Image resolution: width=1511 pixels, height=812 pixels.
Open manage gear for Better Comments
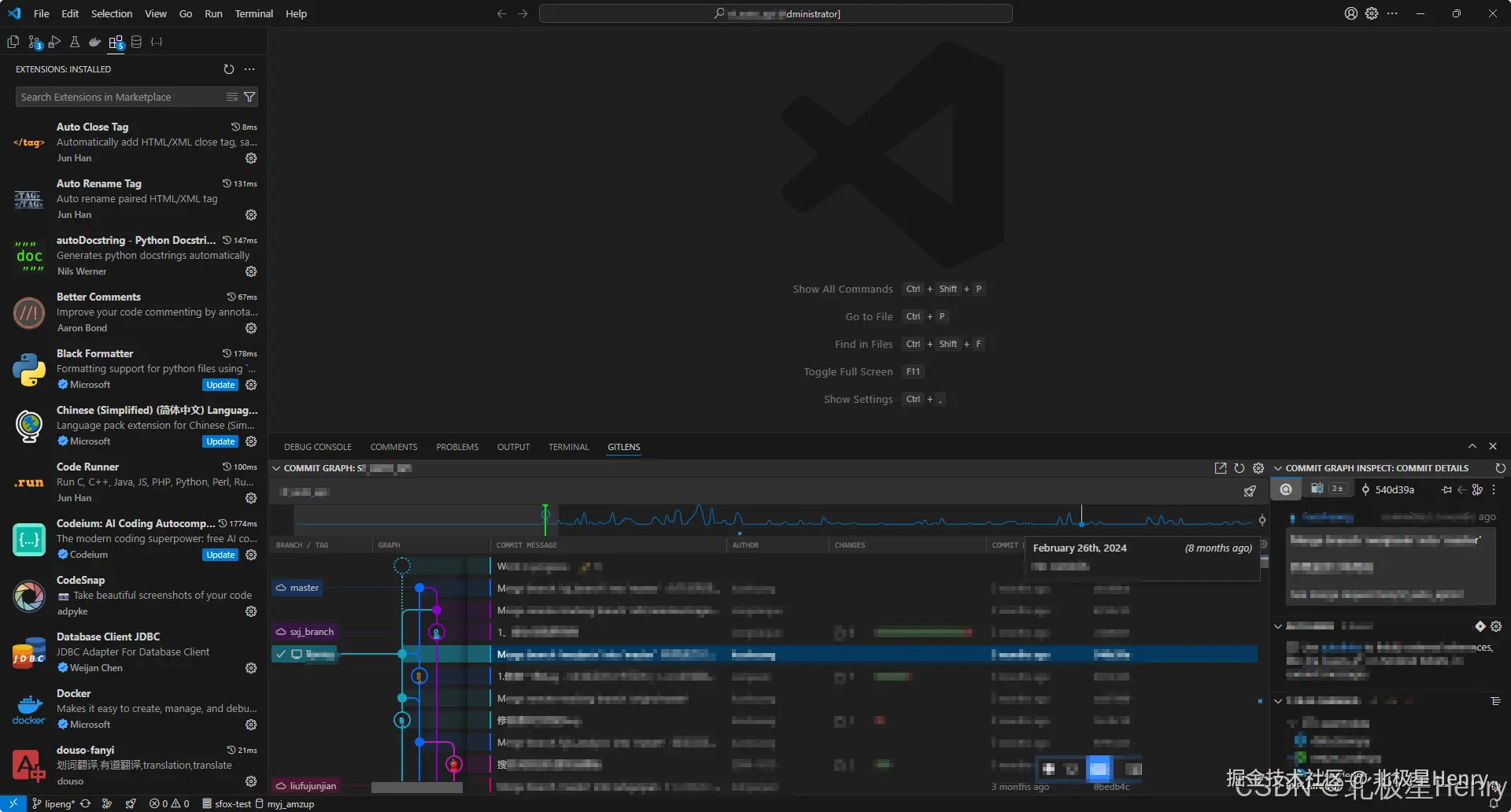tap(251, 328)
